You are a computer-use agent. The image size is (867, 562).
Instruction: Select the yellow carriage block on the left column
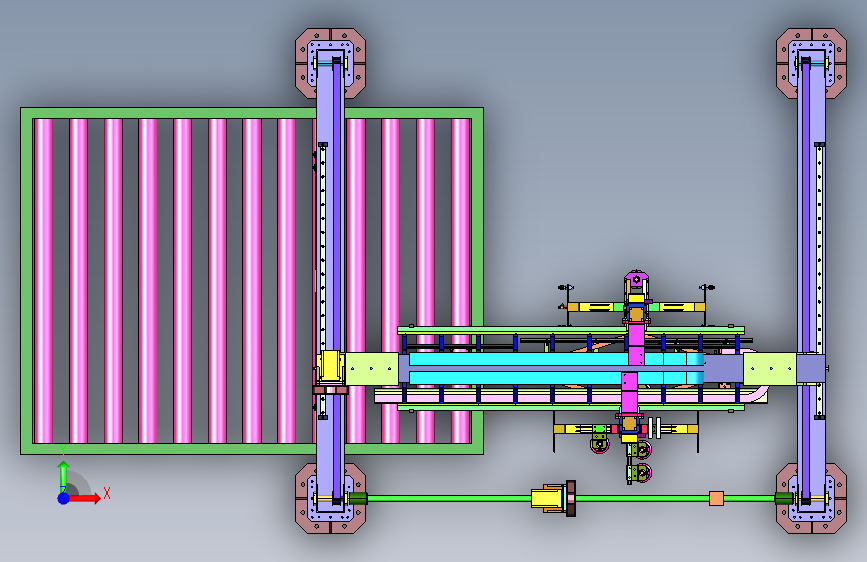click(331, 367)
